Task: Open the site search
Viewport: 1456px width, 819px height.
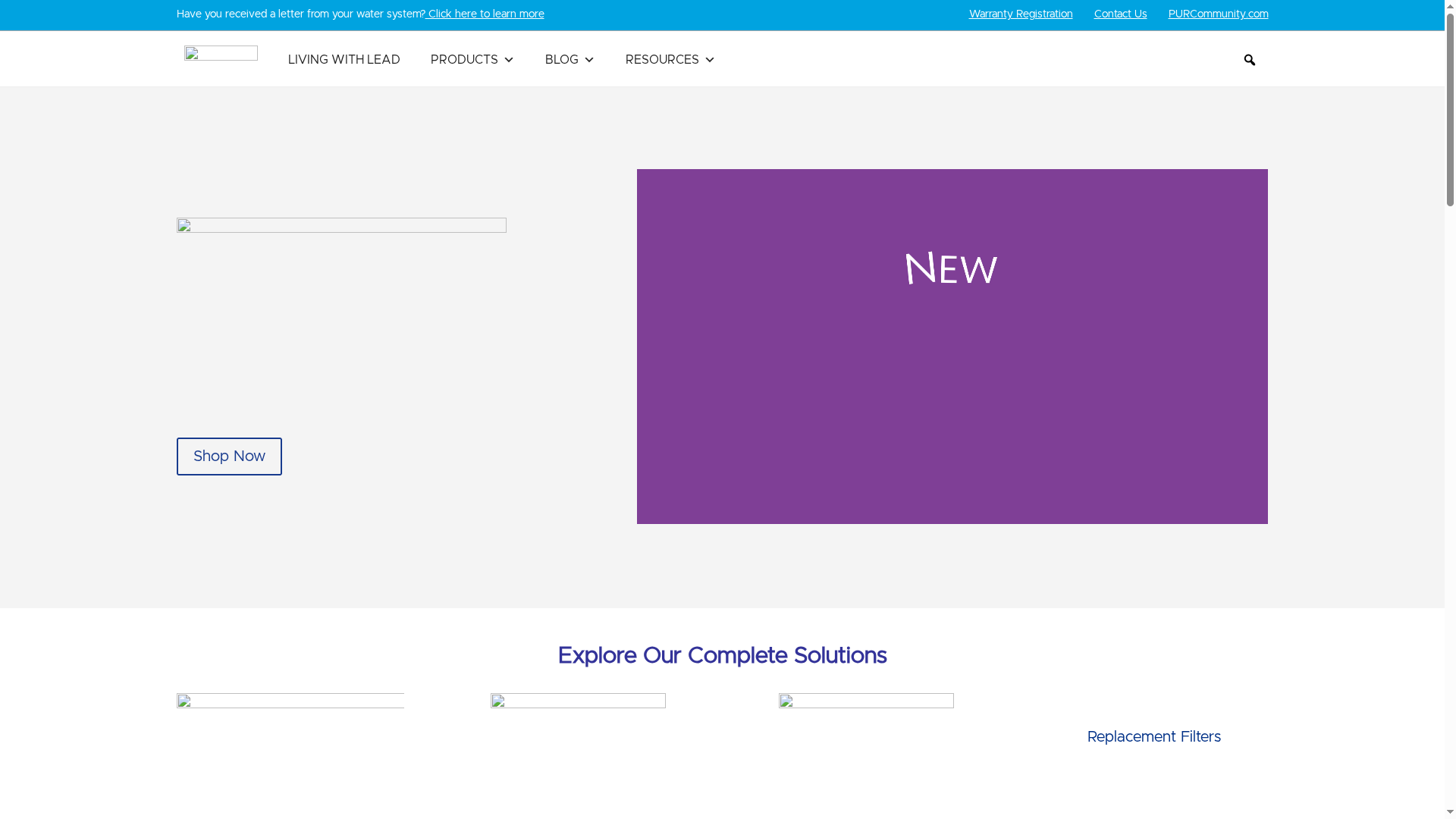Action: click(1249, 60)
